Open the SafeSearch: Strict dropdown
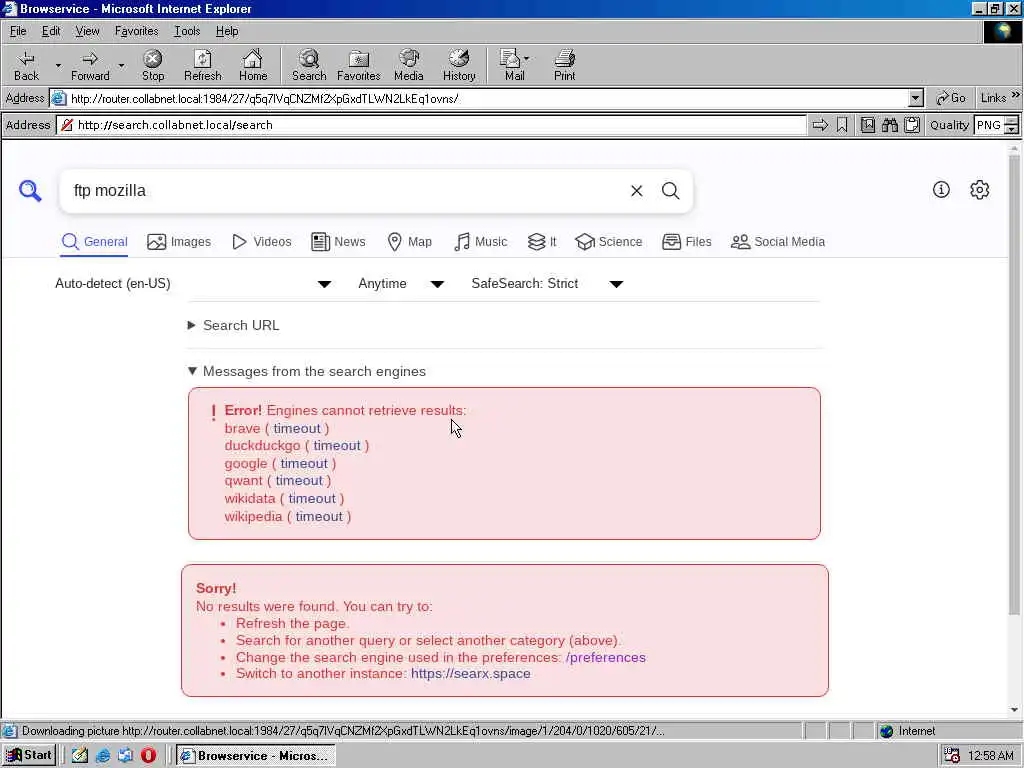The width and height of the screenshot is (1024, 768). pyautogui.click(x=547, y=283)
